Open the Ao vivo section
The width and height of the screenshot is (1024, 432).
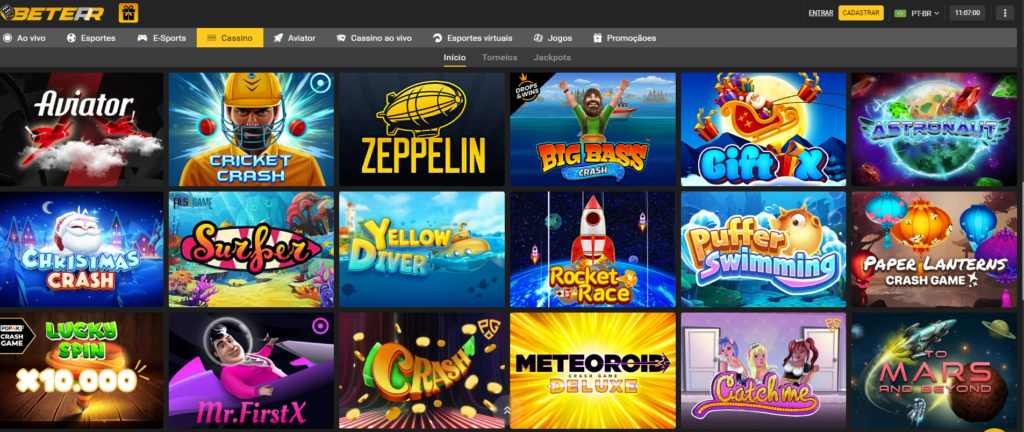[x=24, y=38]
